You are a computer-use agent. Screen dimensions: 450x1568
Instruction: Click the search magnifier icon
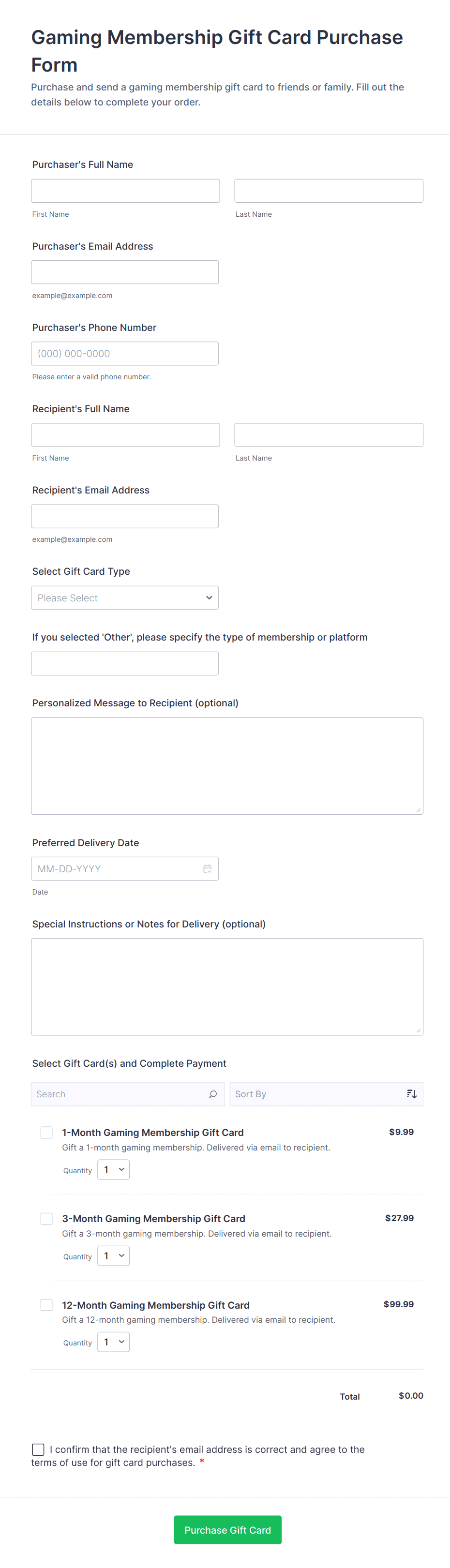click(212, 1094)
